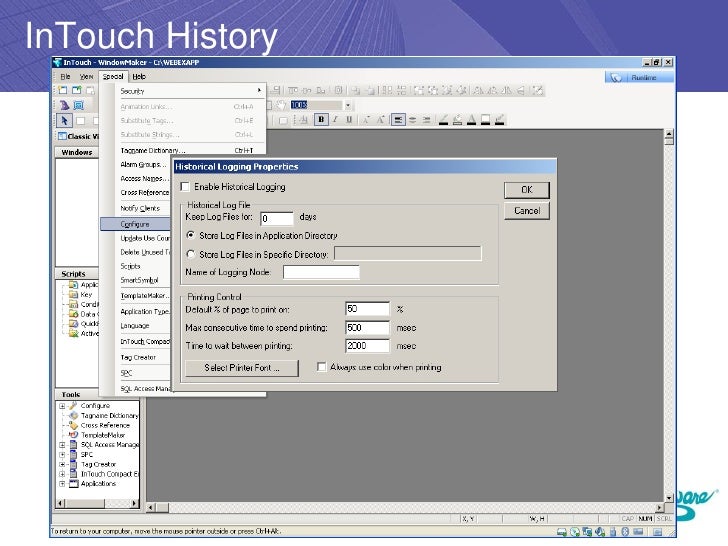The image size is (728, 546).
Task: Click the Bold formatting icon
Action: pos(321,120)
